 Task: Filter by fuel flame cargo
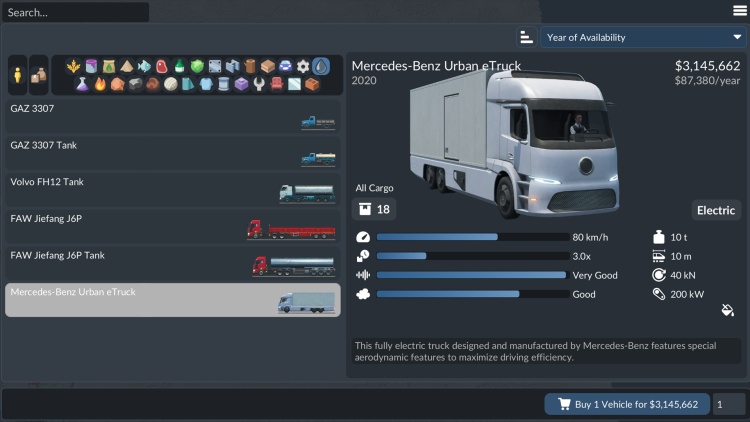click(100, 84)
